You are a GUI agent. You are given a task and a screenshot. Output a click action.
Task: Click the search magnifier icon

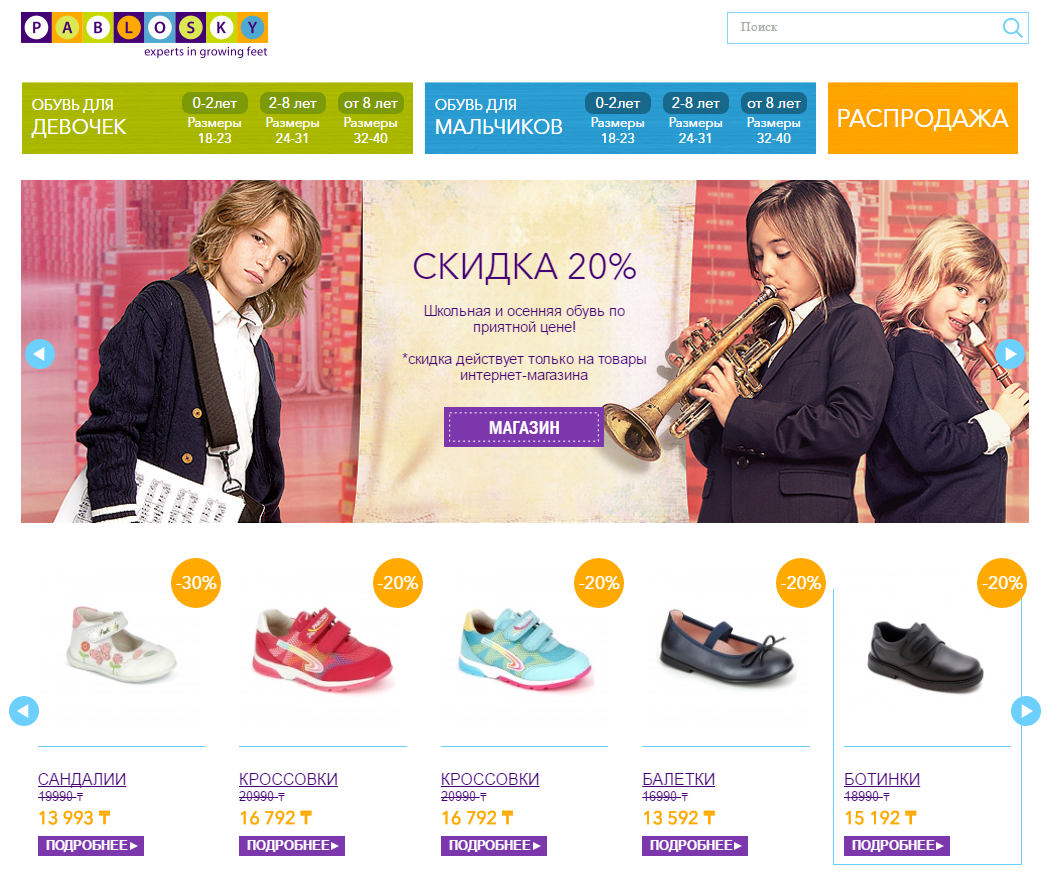[1012, 27]
